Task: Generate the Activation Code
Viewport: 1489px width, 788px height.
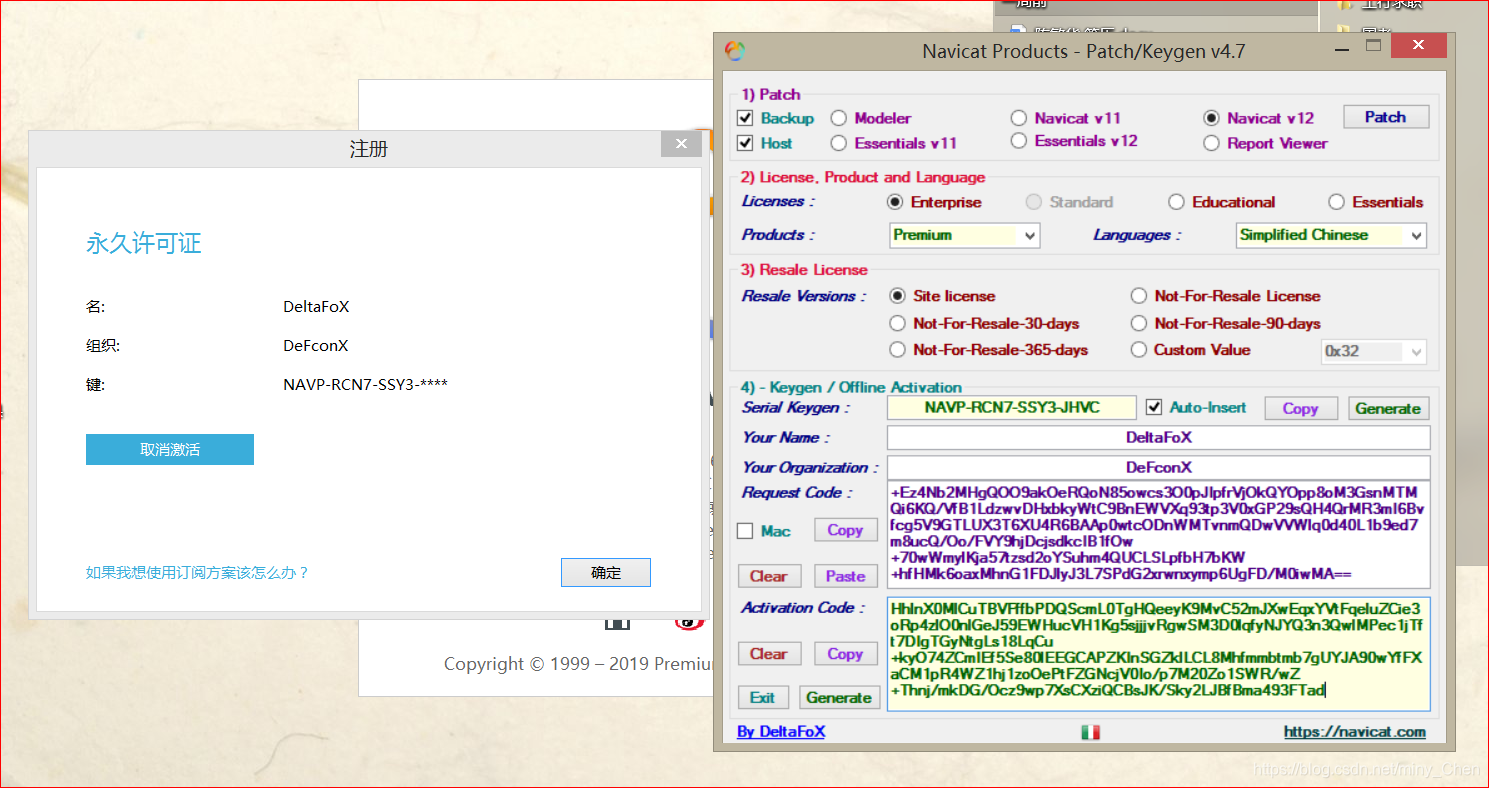Action: coord(839,698)
